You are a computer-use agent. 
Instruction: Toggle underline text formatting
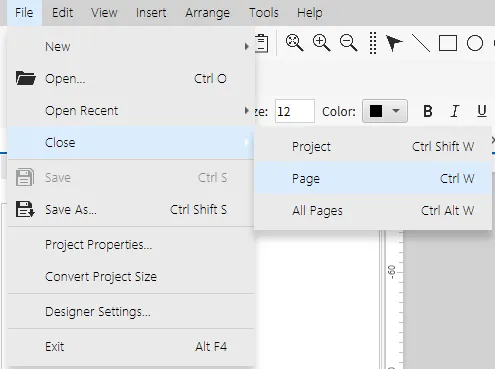coord(482,111)
